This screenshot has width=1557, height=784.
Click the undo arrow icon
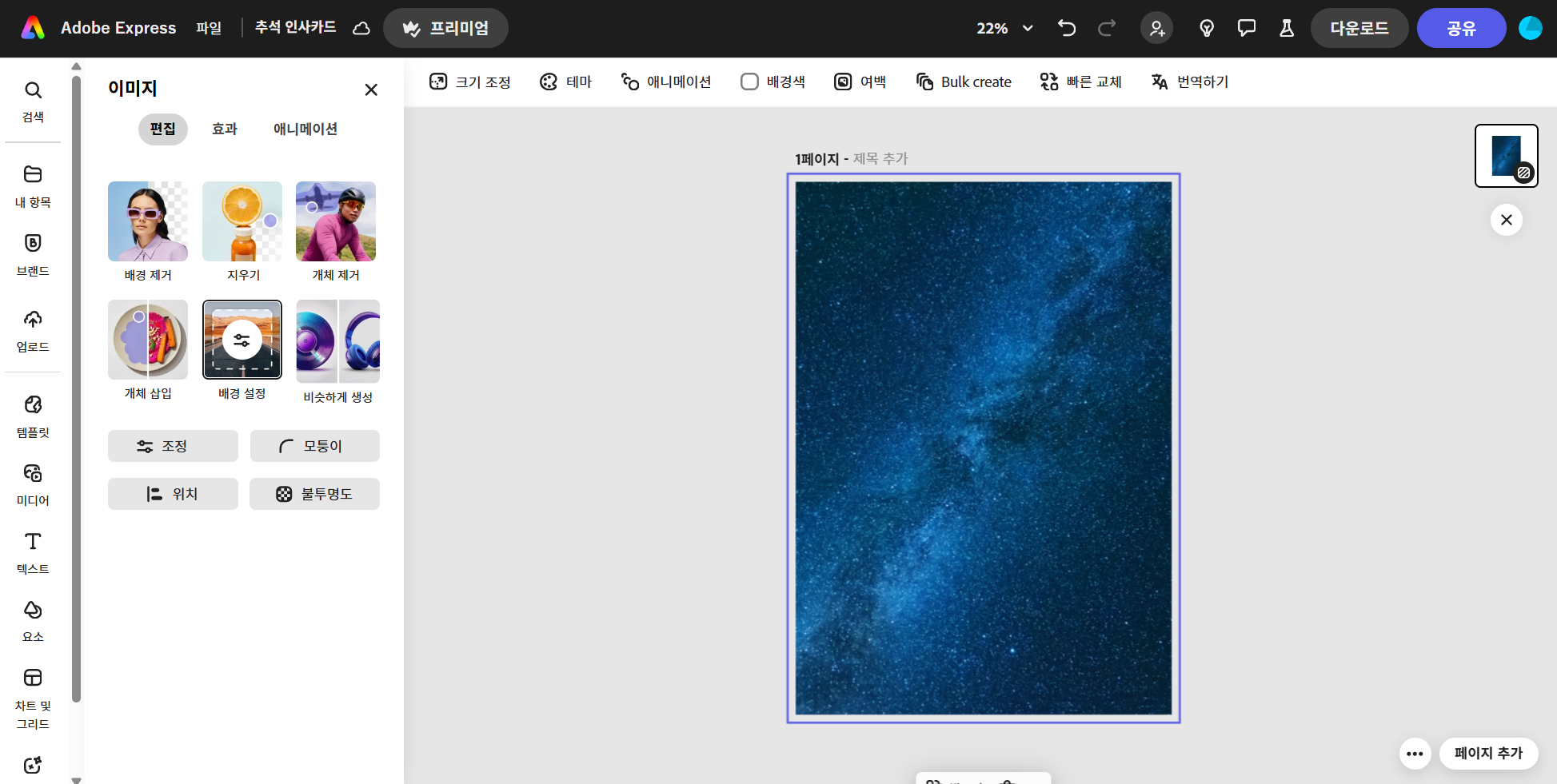[1067, 28]
